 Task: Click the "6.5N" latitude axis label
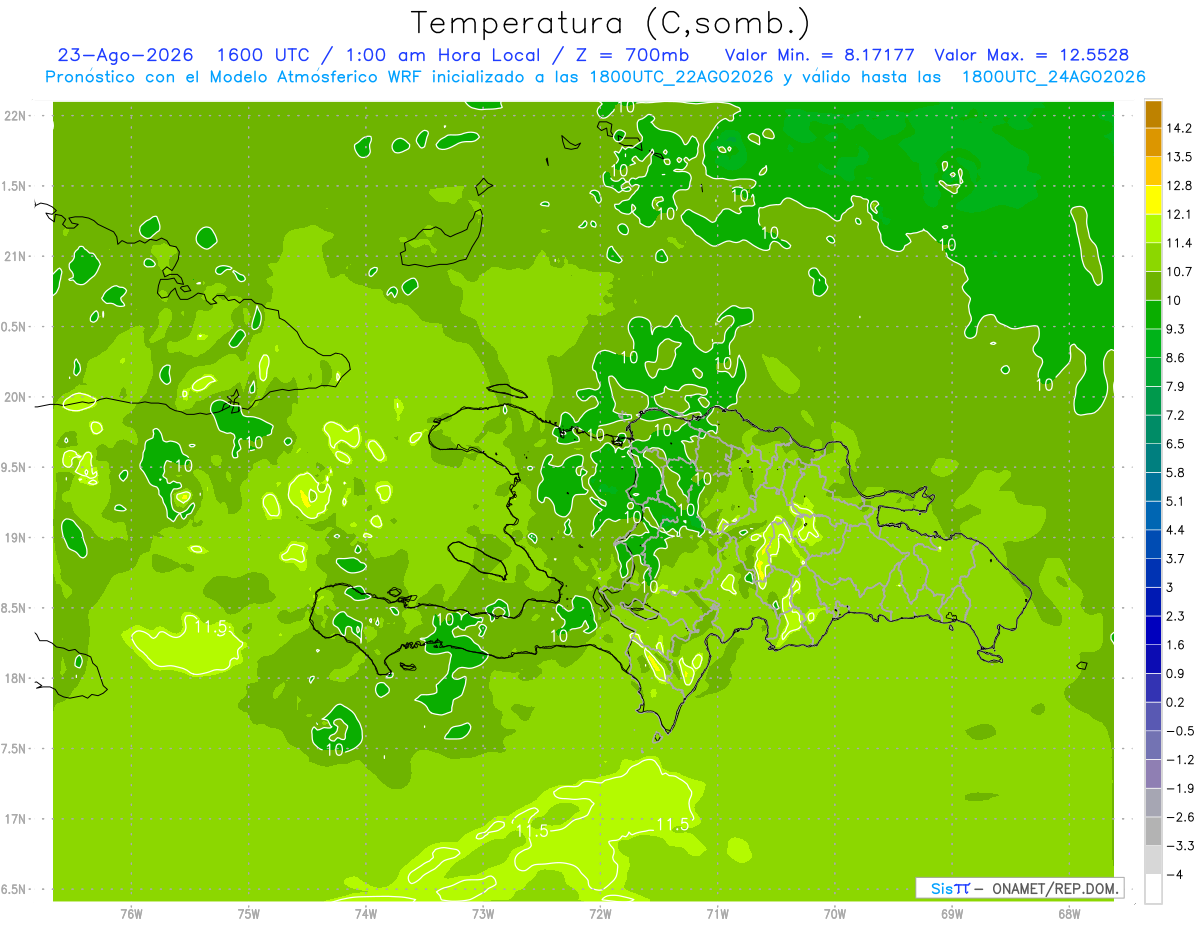click(x=14, y=890)
